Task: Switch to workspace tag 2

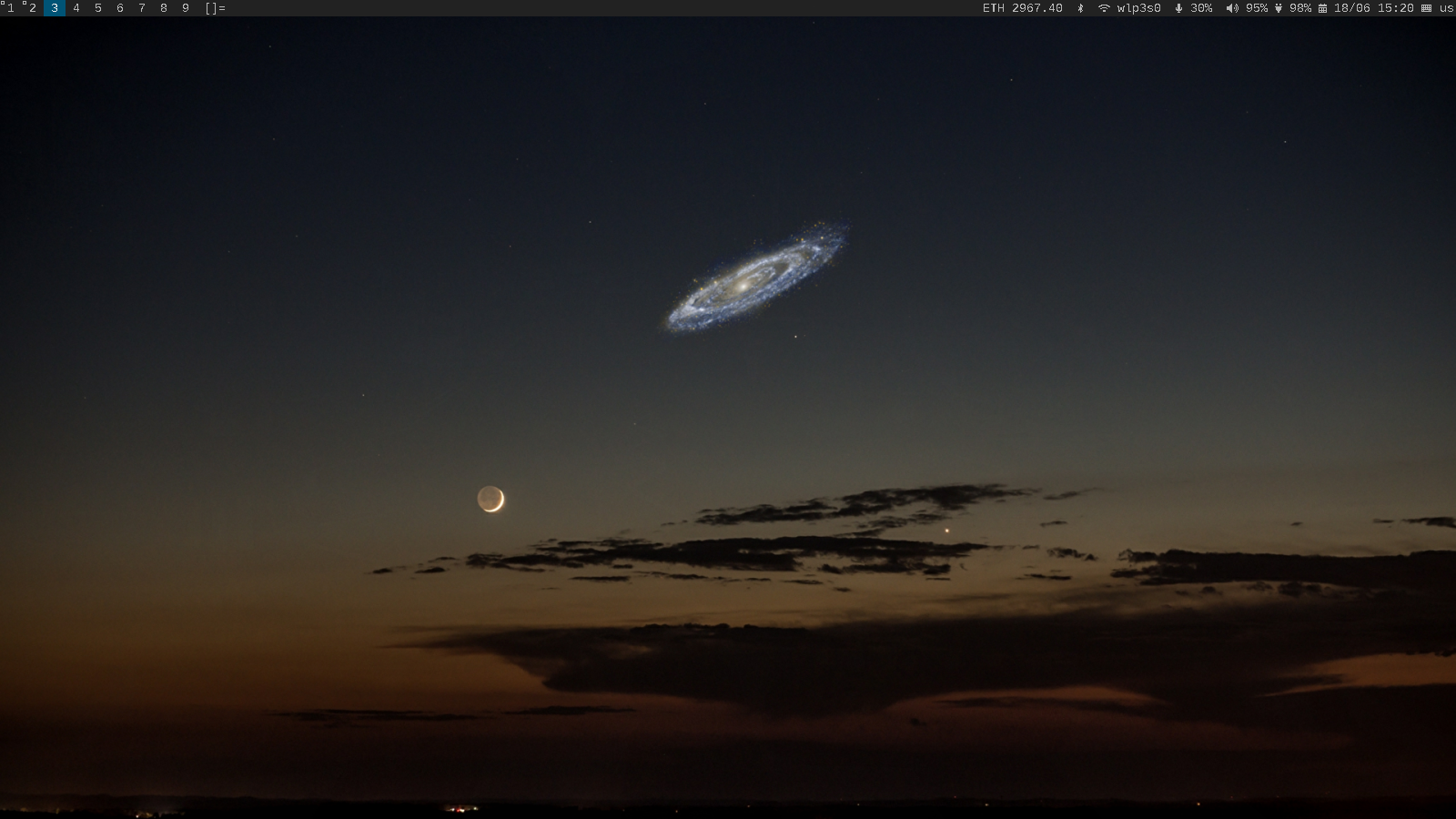Action: (x=32, y=8)
